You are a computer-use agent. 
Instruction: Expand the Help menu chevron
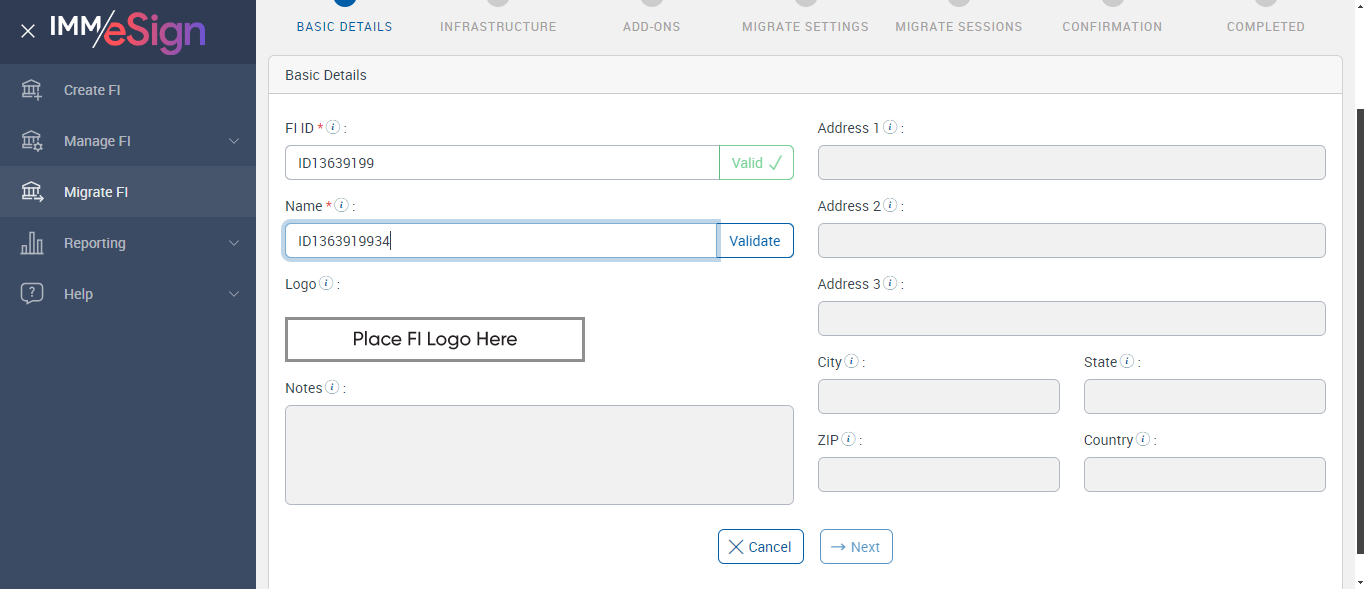pos(234,294)
